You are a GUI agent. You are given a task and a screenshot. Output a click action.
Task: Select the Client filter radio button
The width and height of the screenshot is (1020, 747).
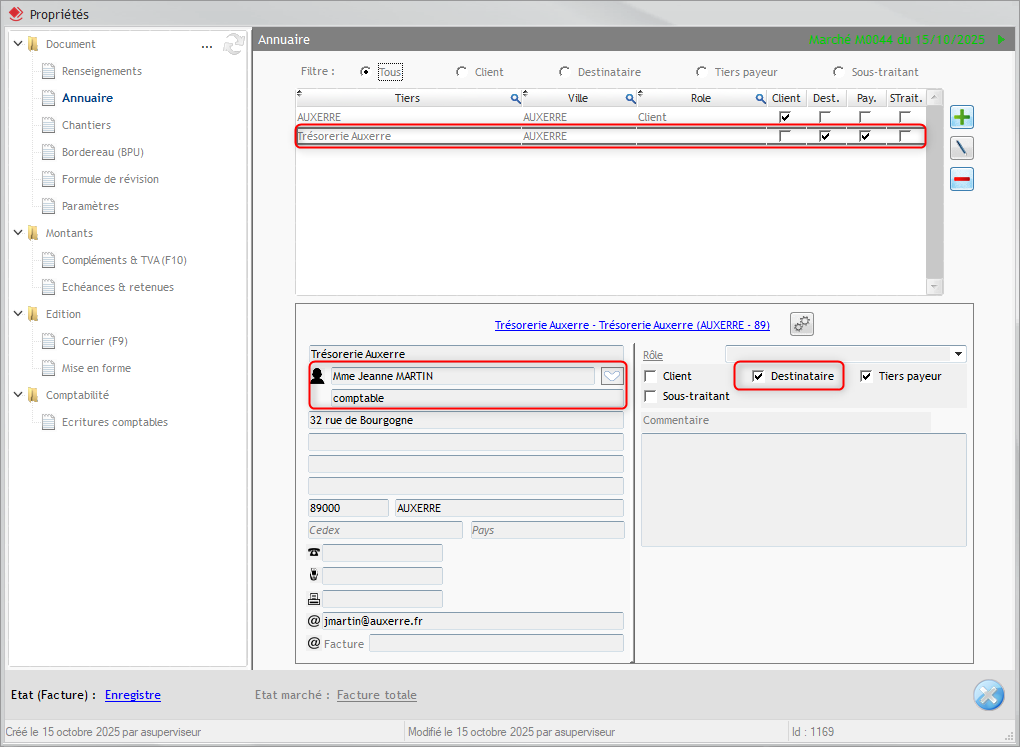461,72
